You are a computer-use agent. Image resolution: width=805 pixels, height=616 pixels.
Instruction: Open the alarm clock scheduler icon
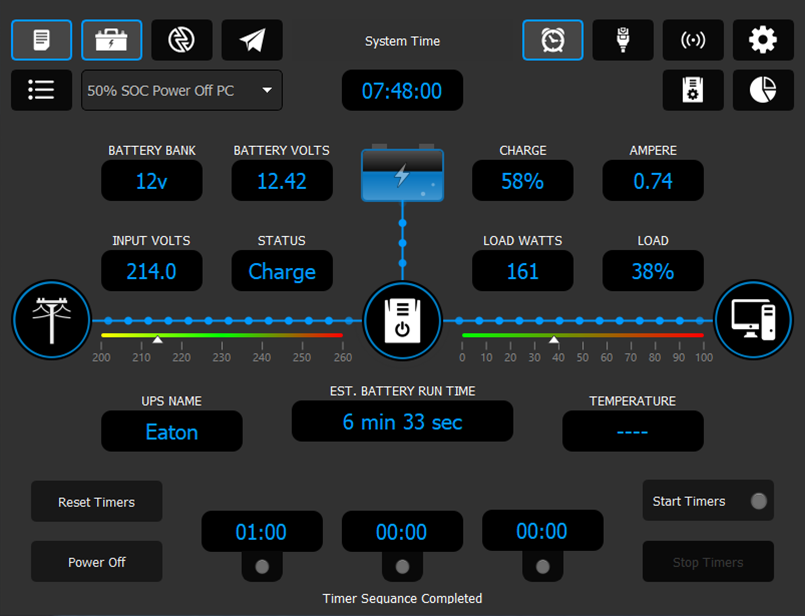tap(552, 40)
